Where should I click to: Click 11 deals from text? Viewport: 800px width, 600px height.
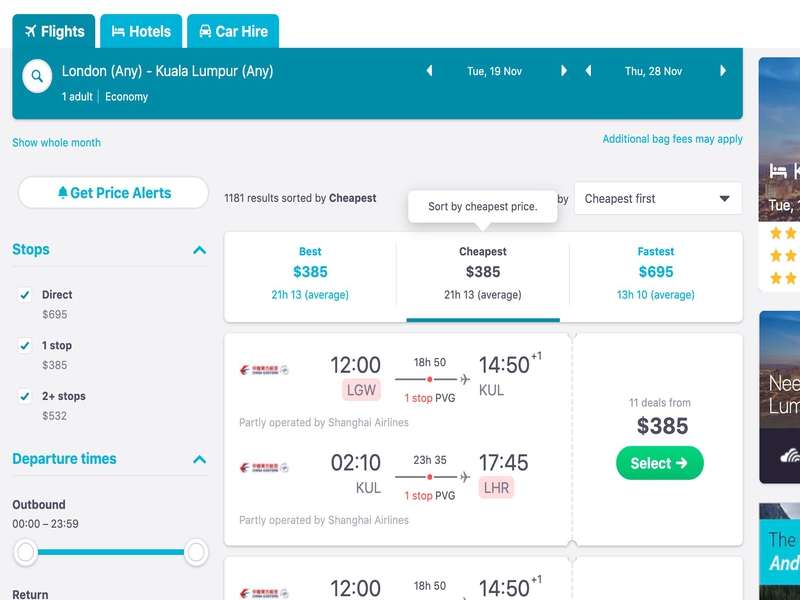pos(660,403)
